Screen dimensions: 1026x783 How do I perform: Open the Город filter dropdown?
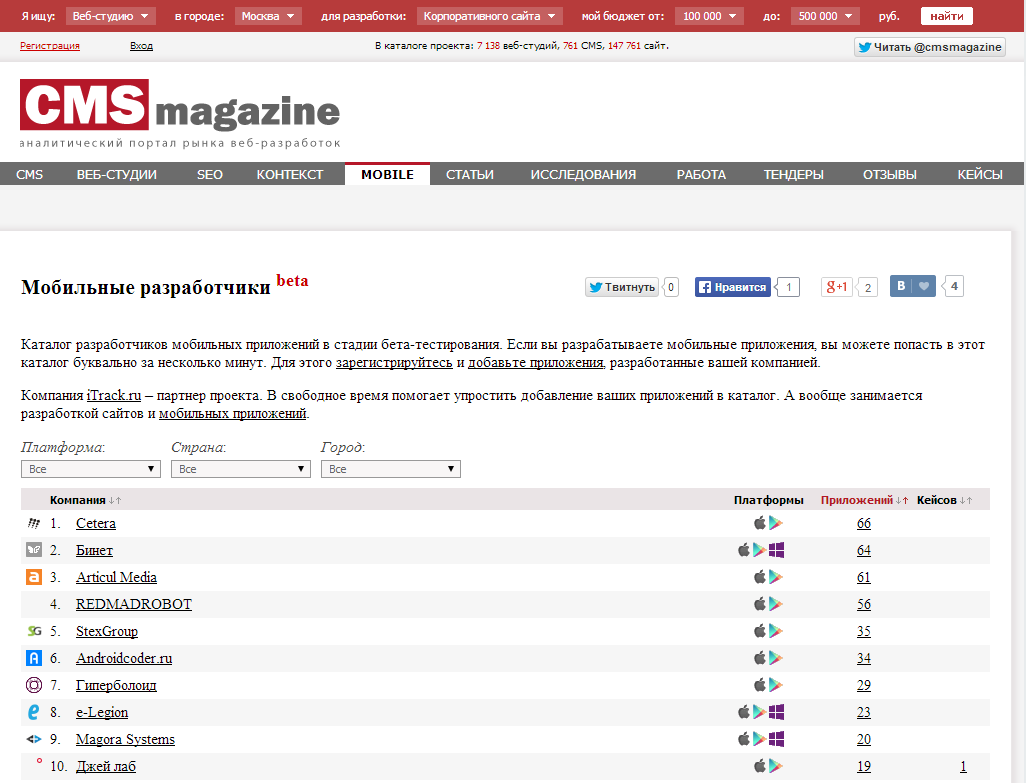(391, 469)
